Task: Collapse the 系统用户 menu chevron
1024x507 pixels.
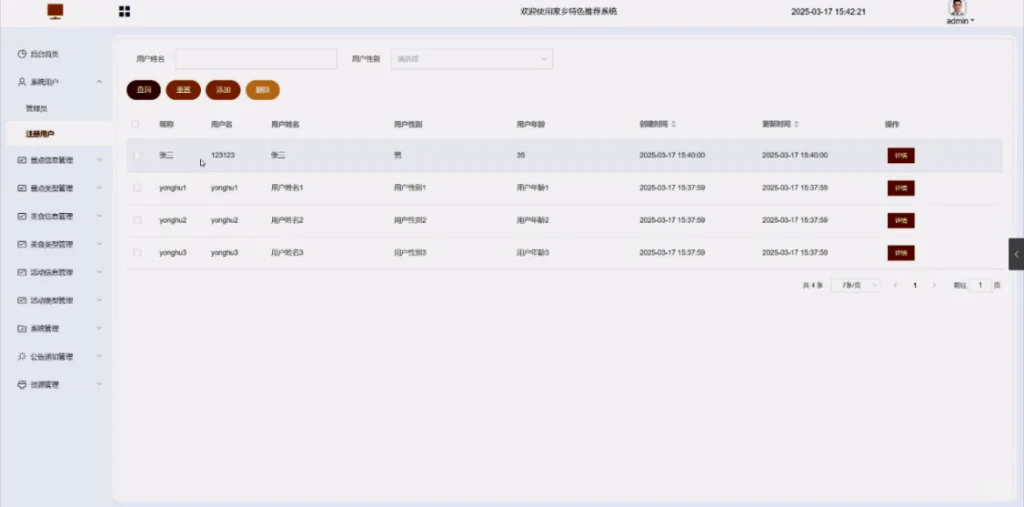Action: (x=99, y=82)
